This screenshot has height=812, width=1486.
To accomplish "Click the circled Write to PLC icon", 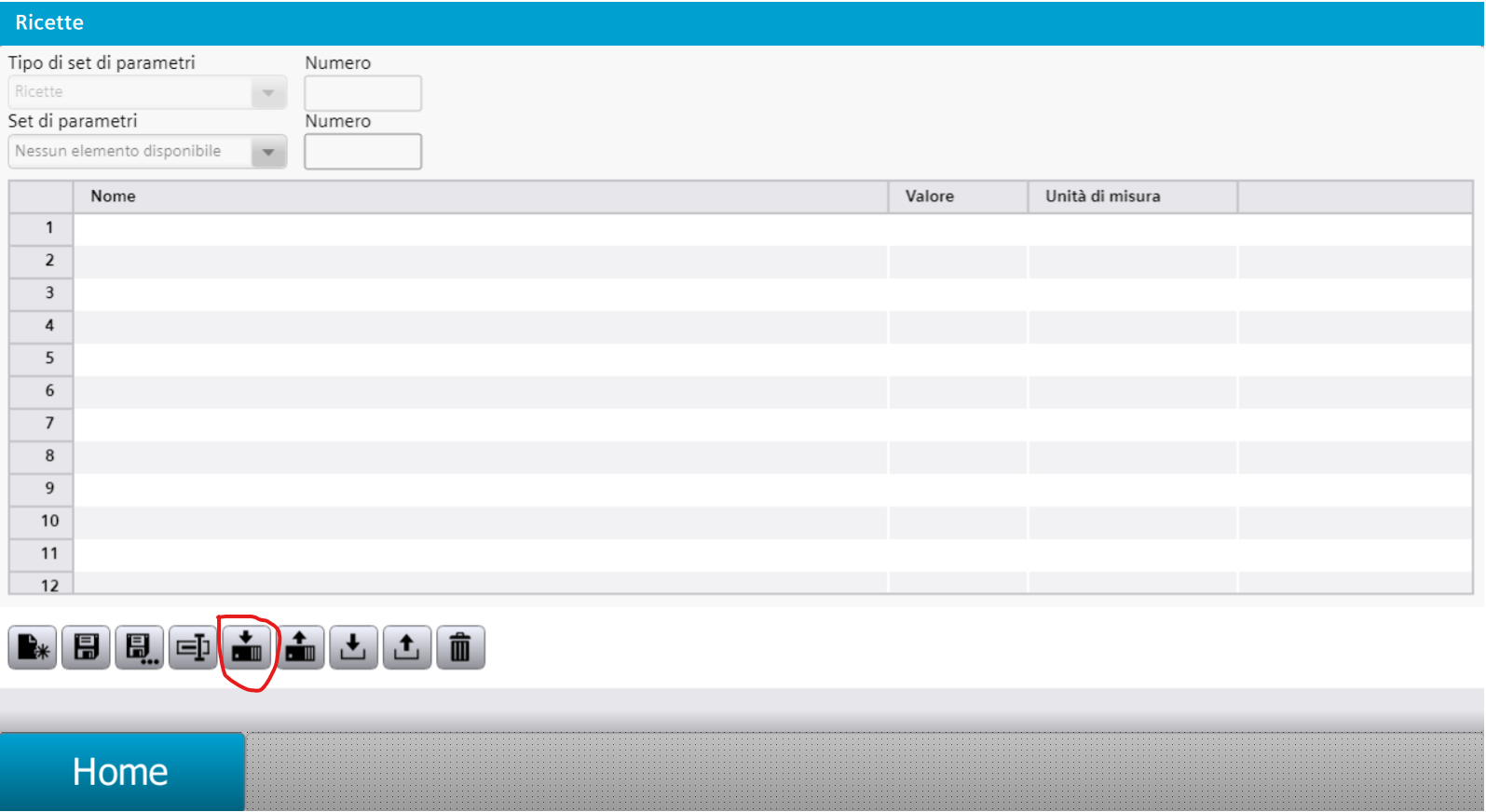I will click(x=247, y=647).
